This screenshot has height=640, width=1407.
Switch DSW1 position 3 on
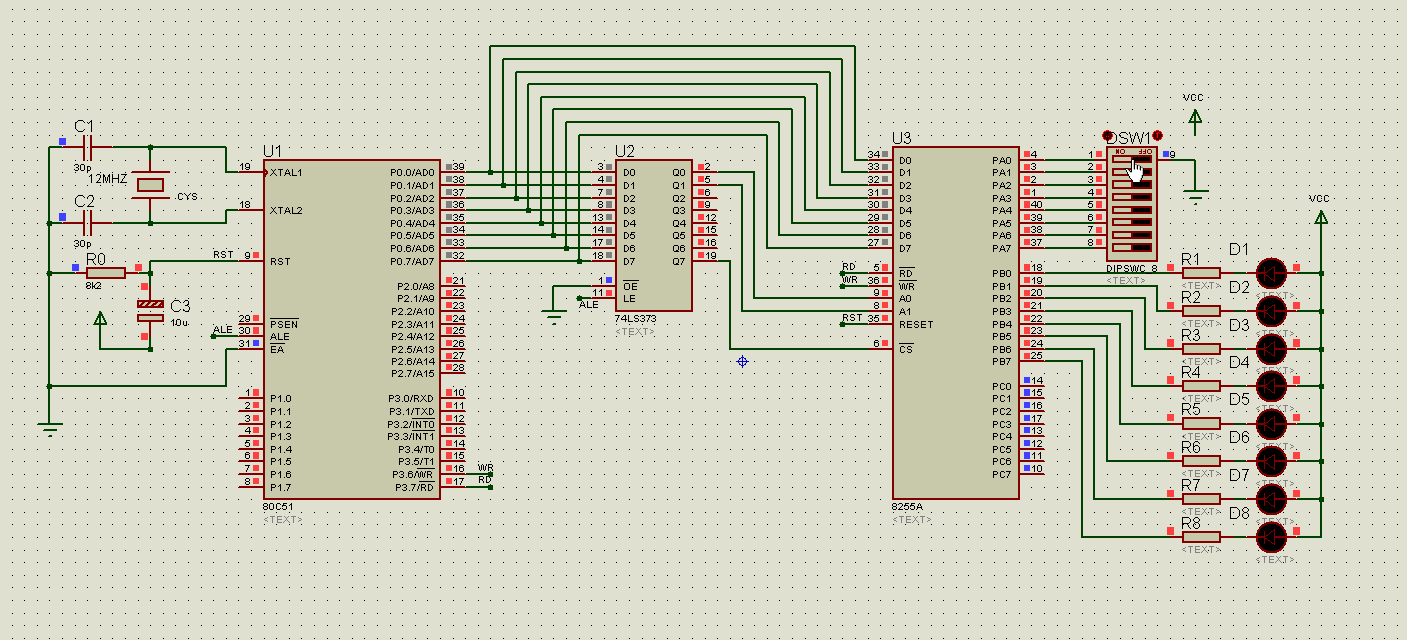(x=1132, y=184)
